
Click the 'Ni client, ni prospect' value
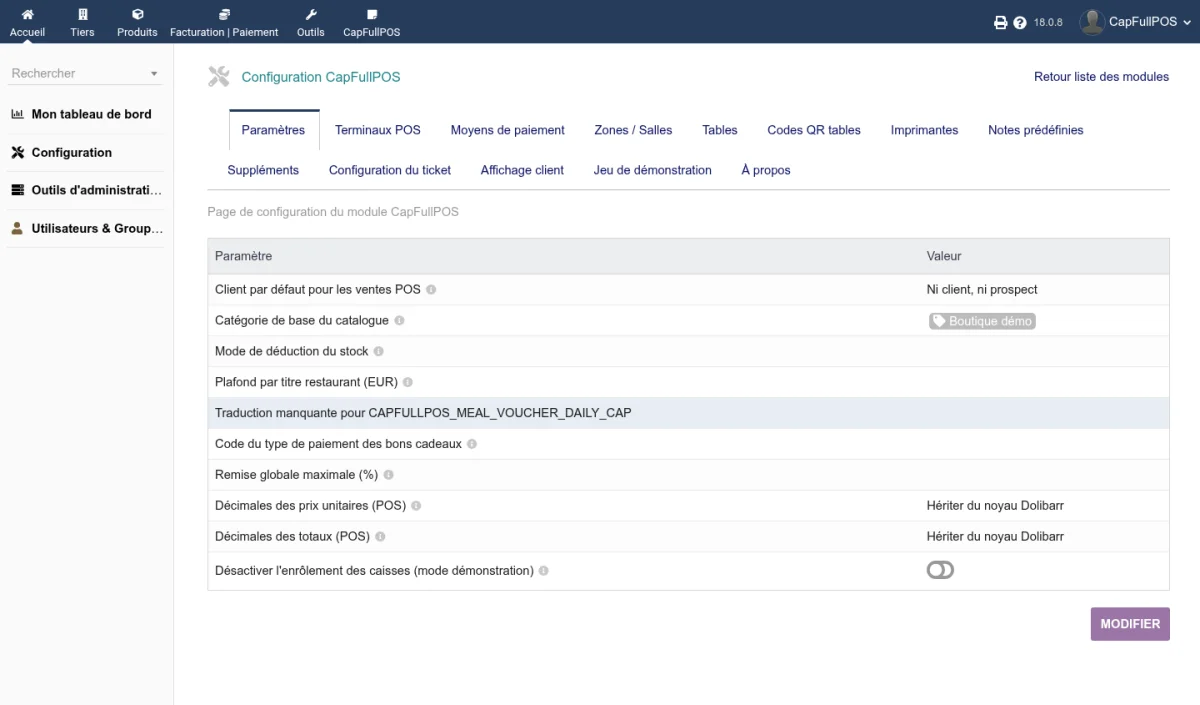point(982,290)
